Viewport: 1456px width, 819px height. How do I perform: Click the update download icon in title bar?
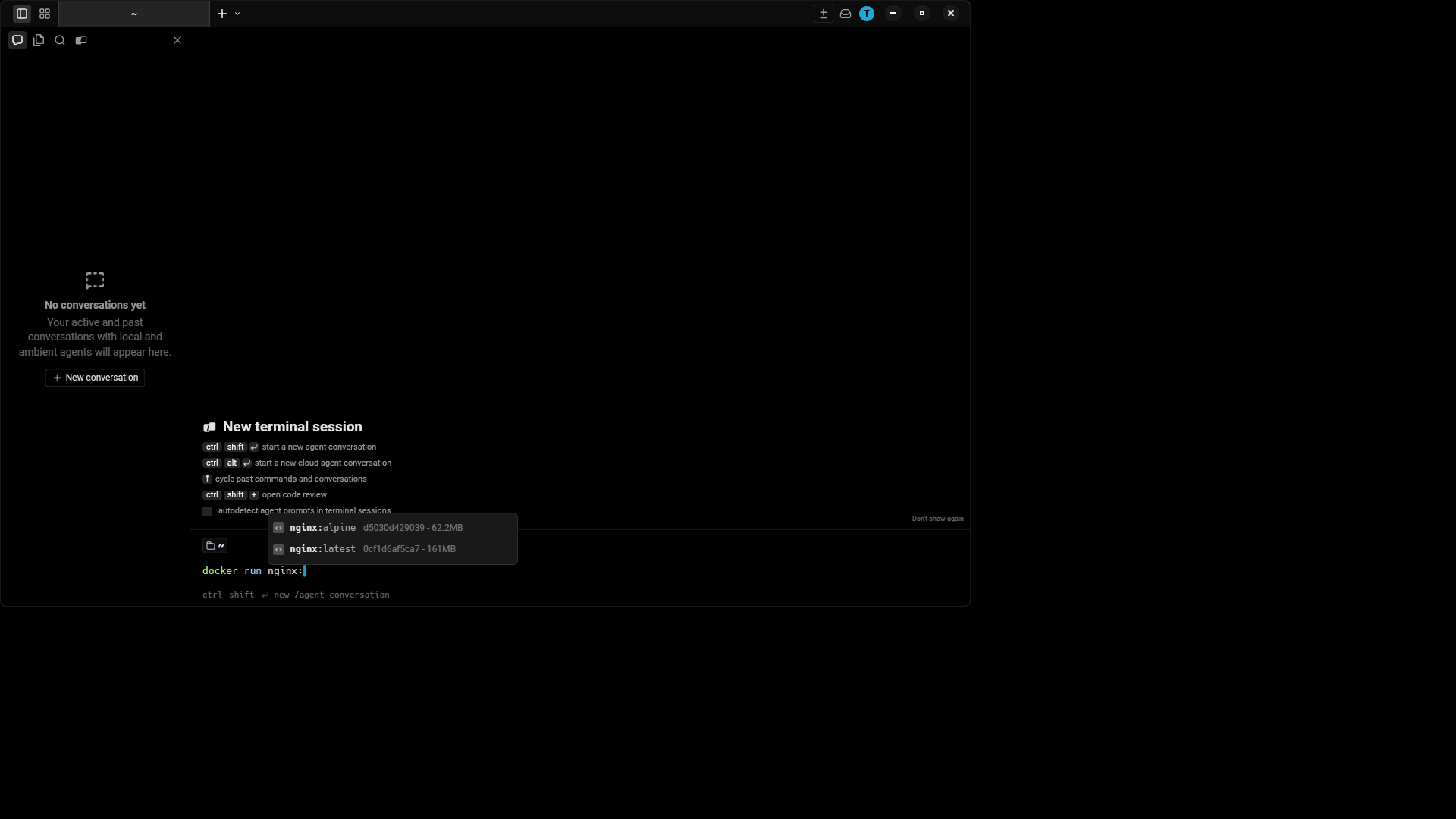point(824,14)
